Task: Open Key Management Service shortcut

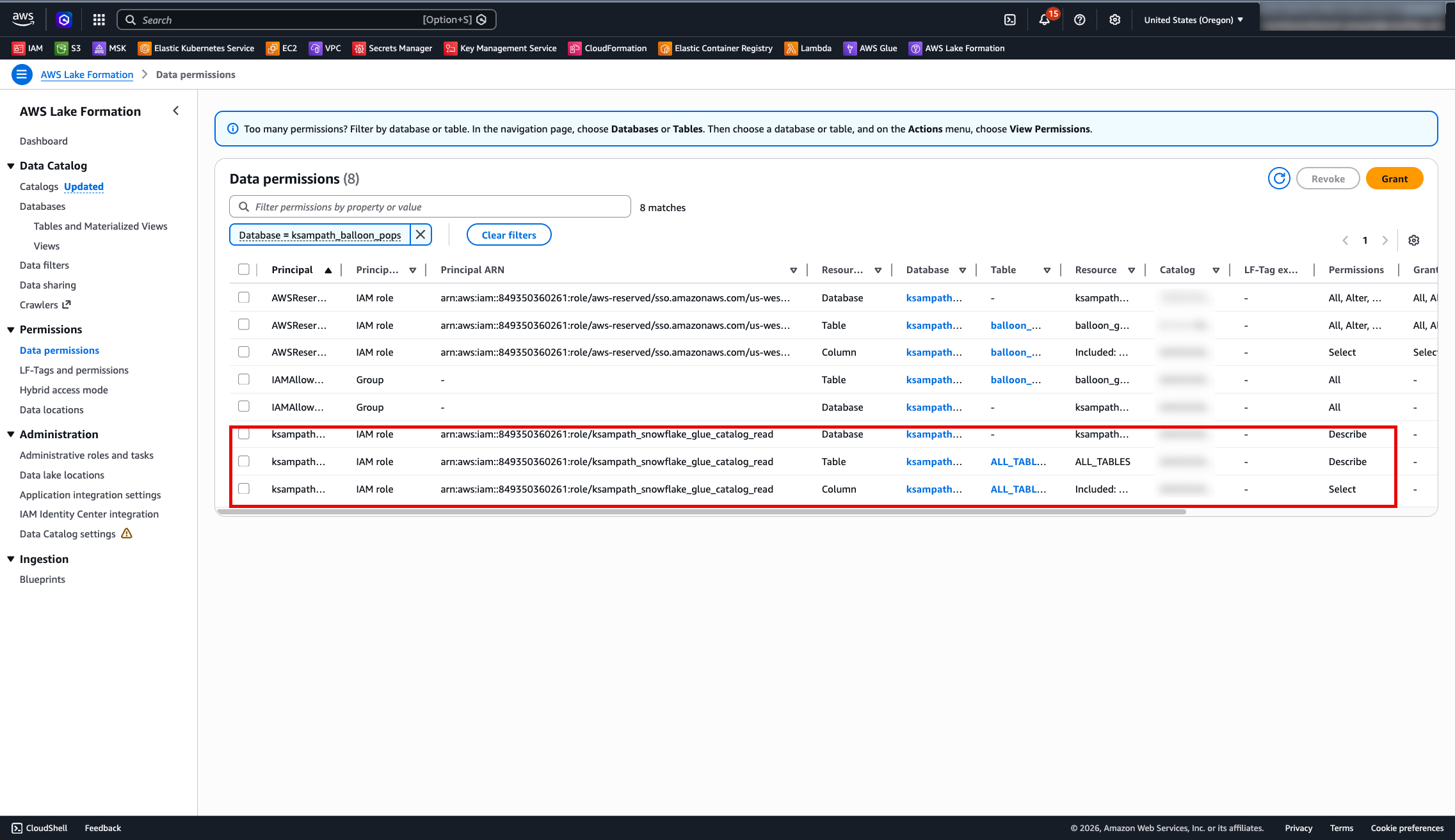Action: [x=501, y=48]
